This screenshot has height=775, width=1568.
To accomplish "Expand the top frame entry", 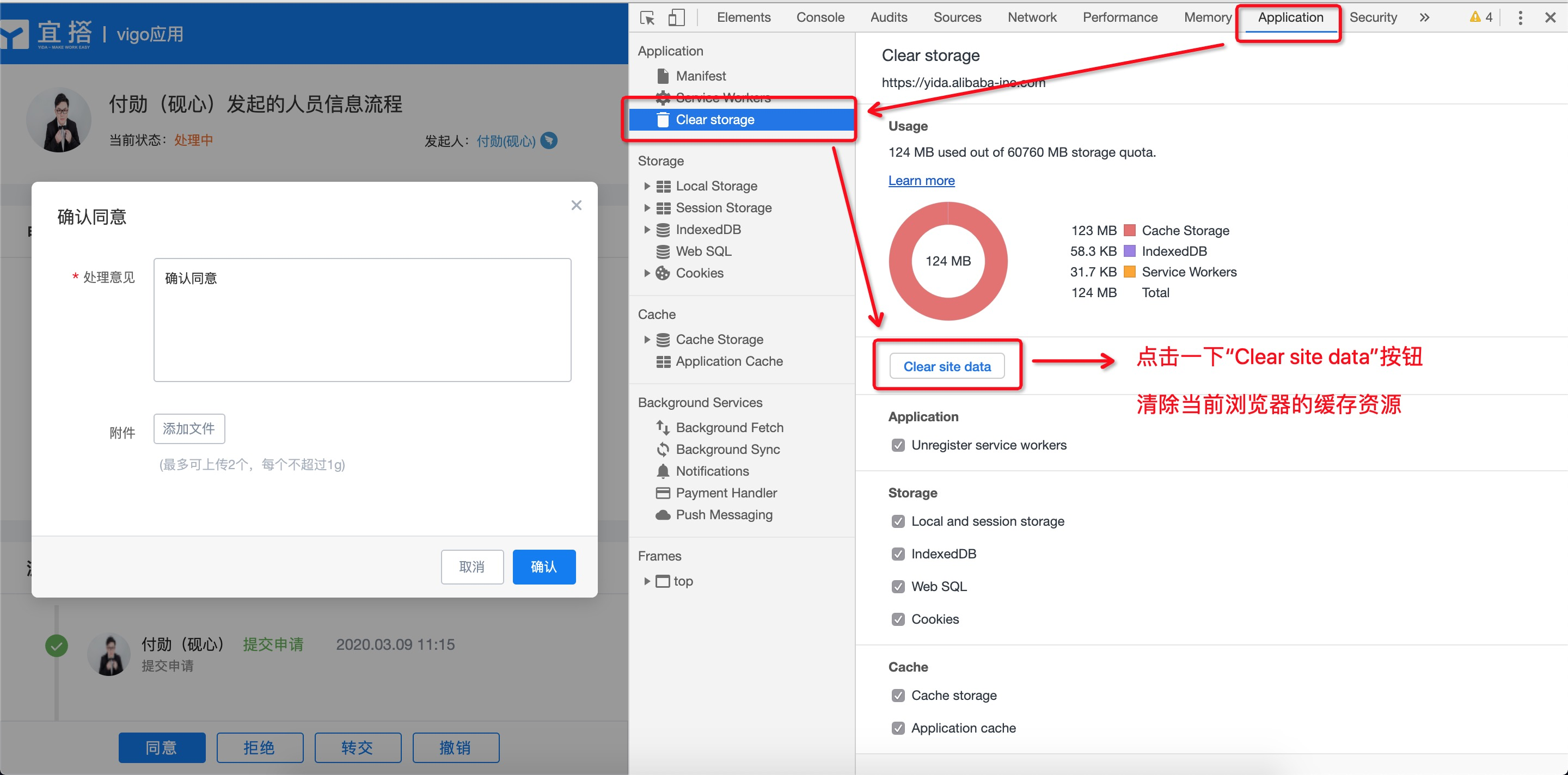I will pyautogui.click(x=647, y=581).
